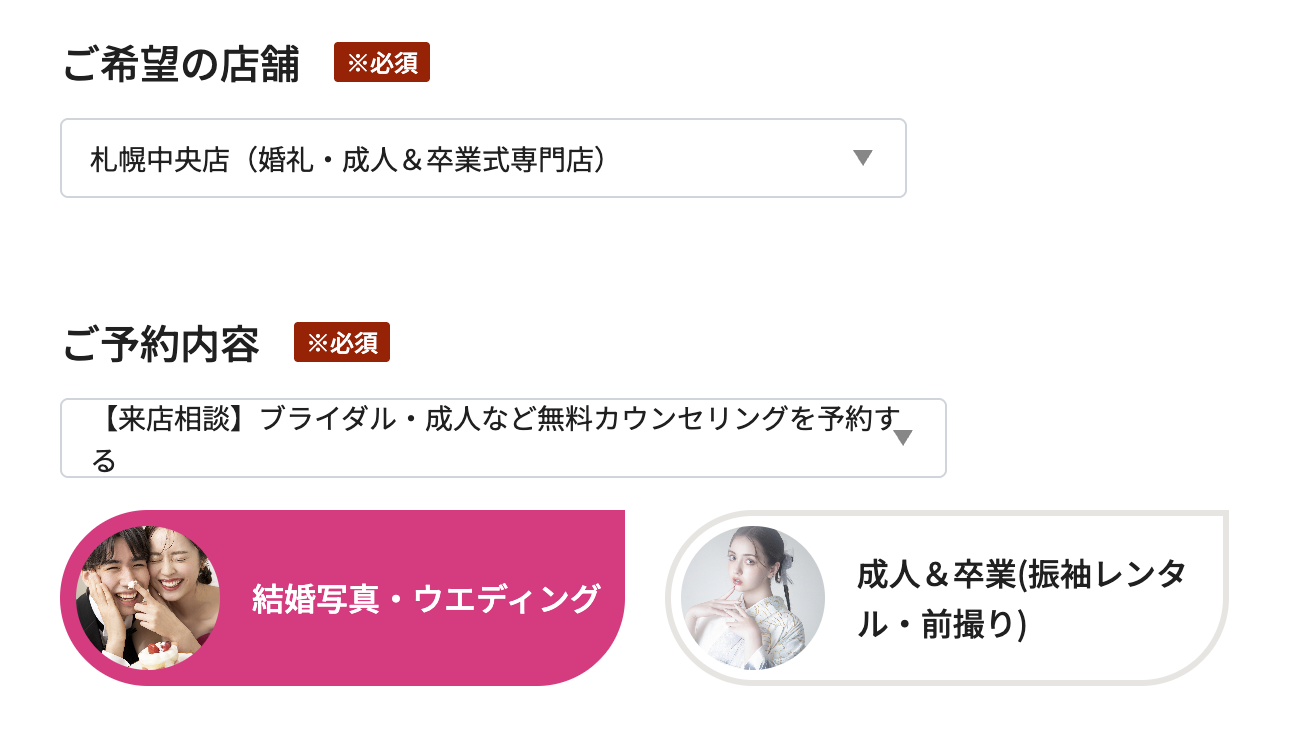
Task: Click the gray arrow in the 札幌中央店 dropdown
Action: (863, 157)
